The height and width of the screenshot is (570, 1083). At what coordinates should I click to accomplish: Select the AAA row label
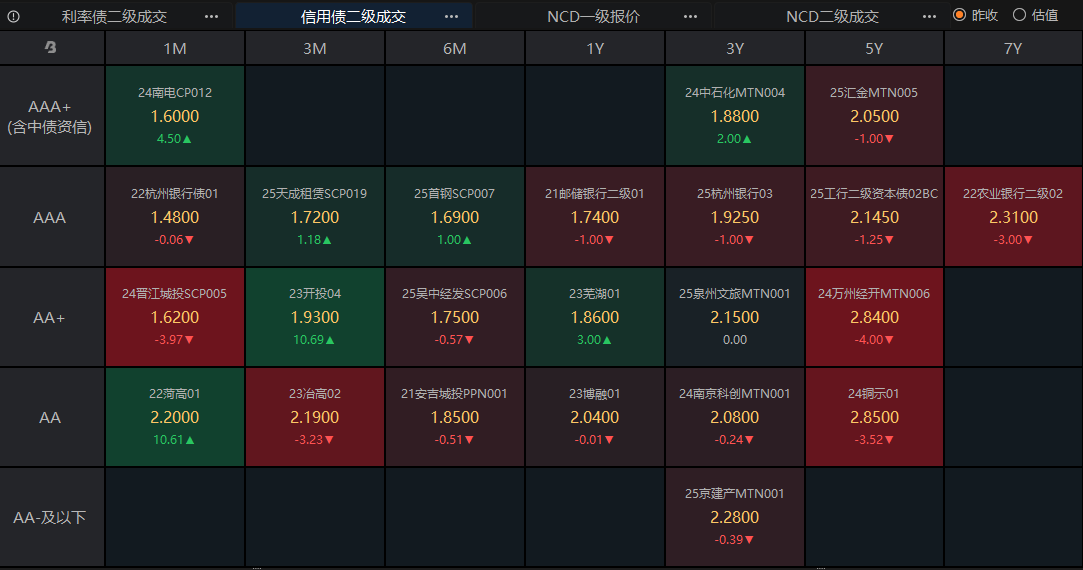coord(52,217)
